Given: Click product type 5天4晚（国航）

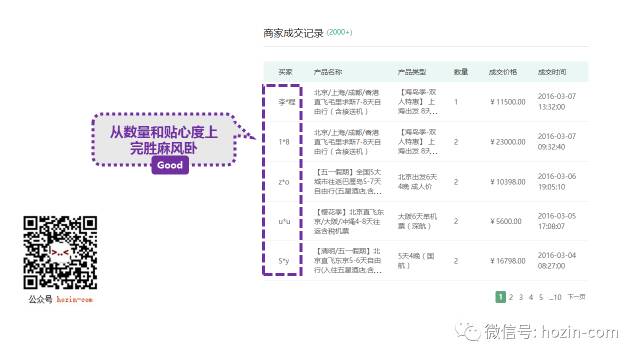Looking at the screenshot, I should (416, 261).
